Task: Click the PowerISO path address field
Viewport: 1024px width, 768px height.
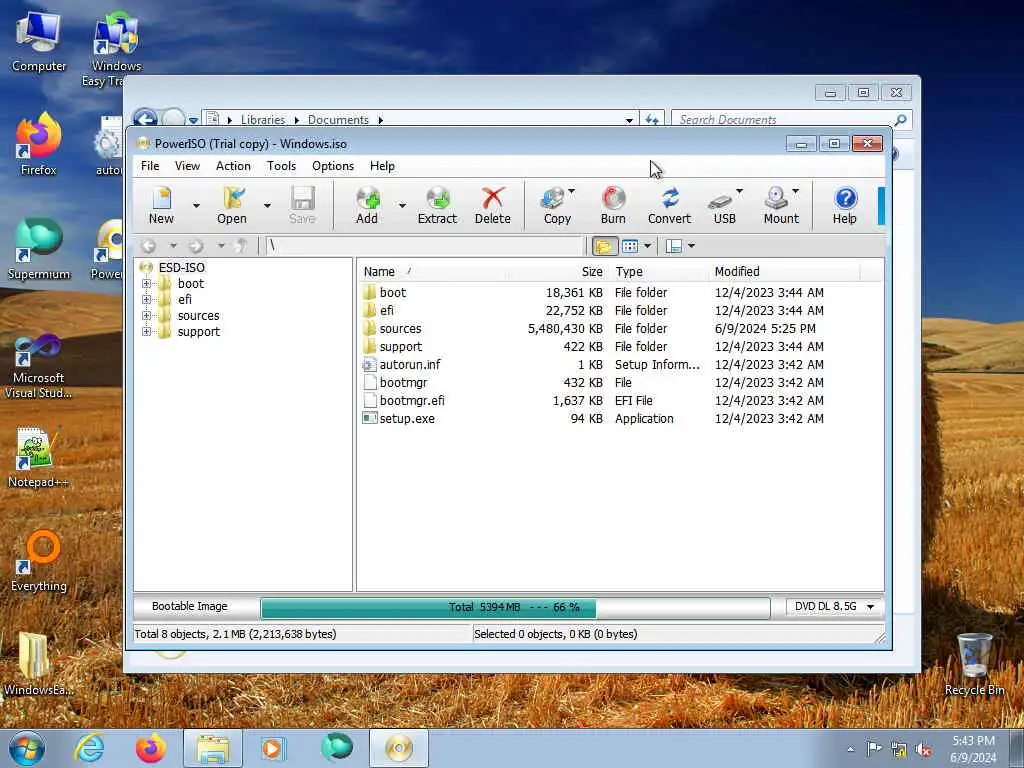Action: click(x=424, y=246)
